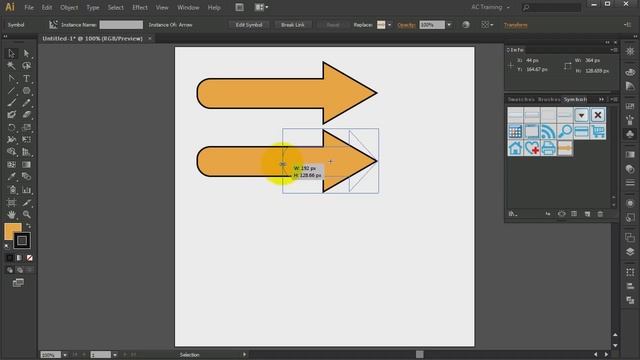Screen dimensions: 640x360
Task: Select the shopping cart symbol thumbnail
Action: click(598, 131)
